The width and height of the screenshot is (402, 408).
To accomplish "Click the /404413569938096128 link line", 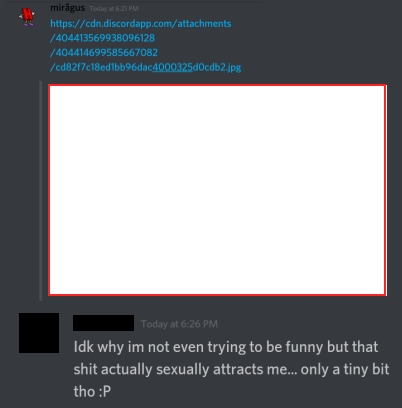I will [102, 38].
